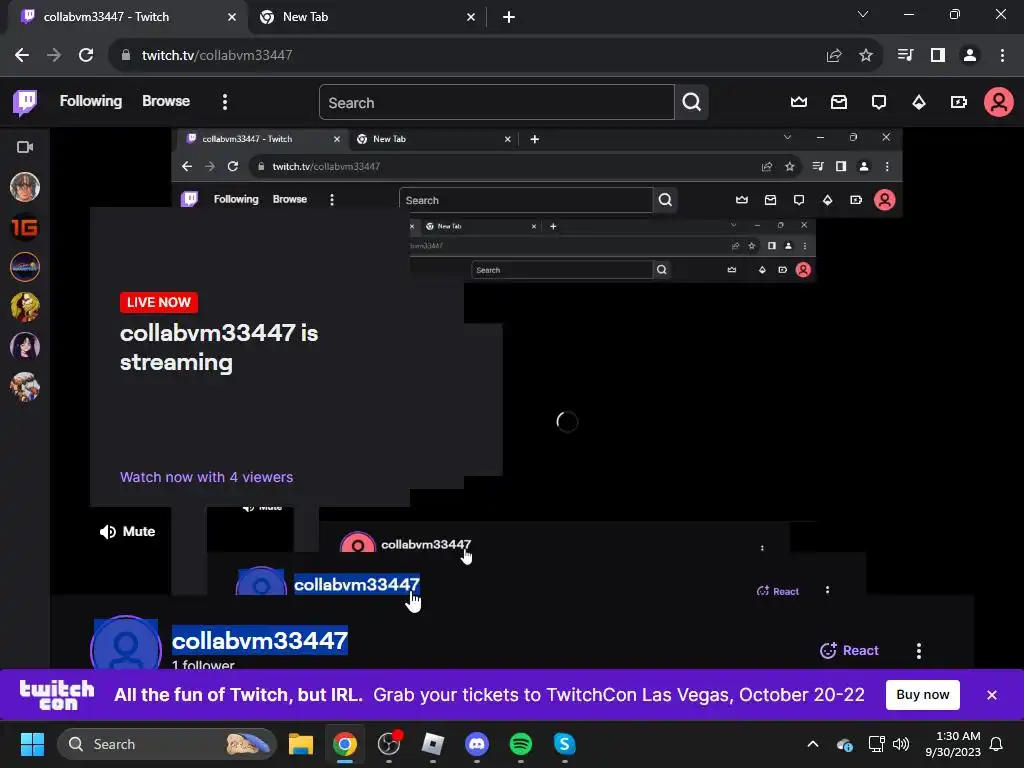The width and height of the screenshot is (1024, 768).
Task: Open the notifications inbox icon
Action: point(839,102)
